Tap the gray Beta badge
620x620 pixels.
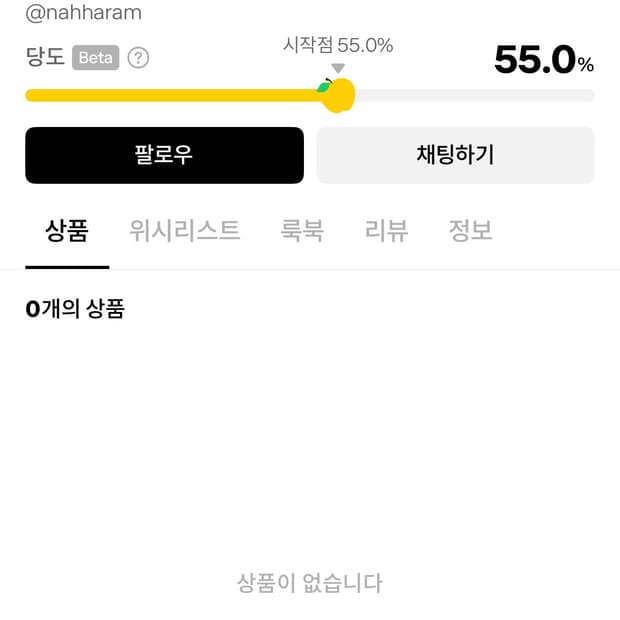point(96,58)
